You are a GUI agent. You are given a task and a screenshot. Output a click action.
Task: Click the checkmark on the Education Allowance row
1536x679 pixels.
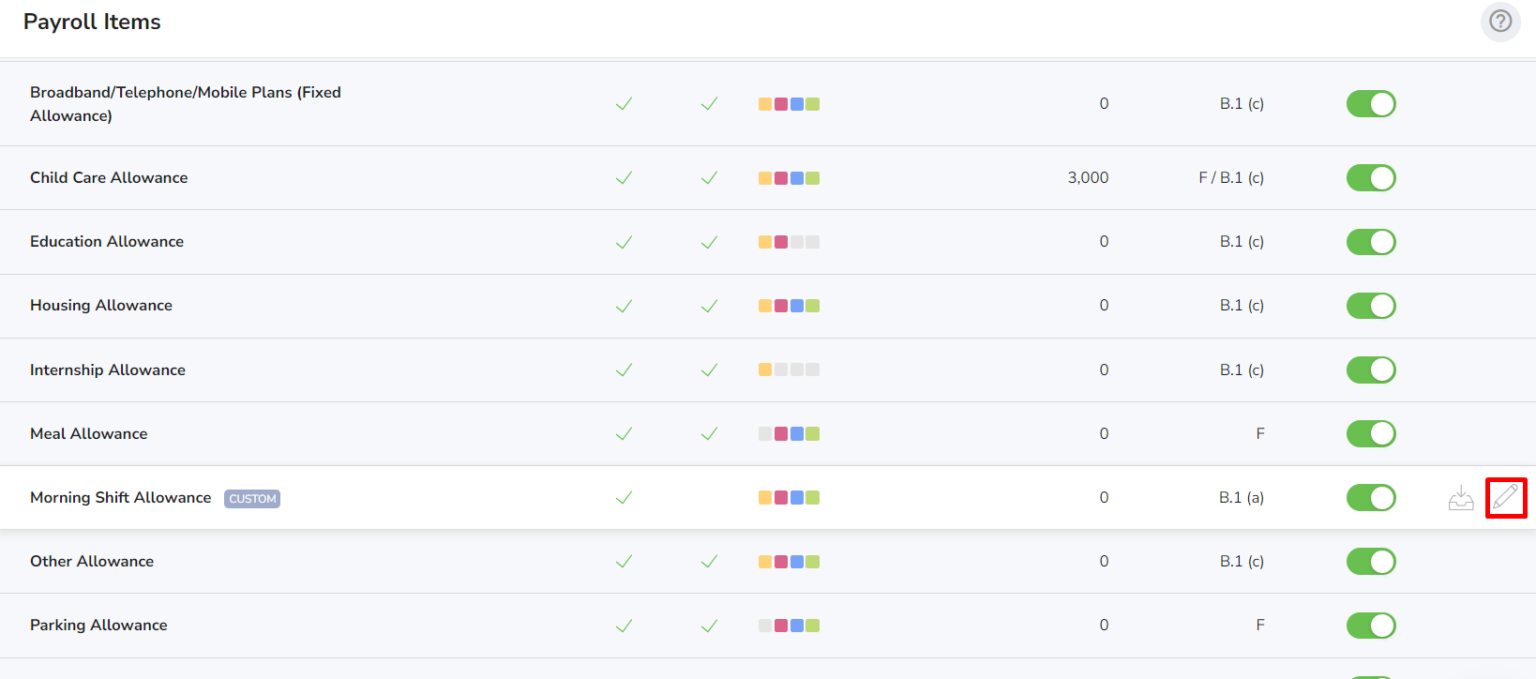tap(624, 241)
